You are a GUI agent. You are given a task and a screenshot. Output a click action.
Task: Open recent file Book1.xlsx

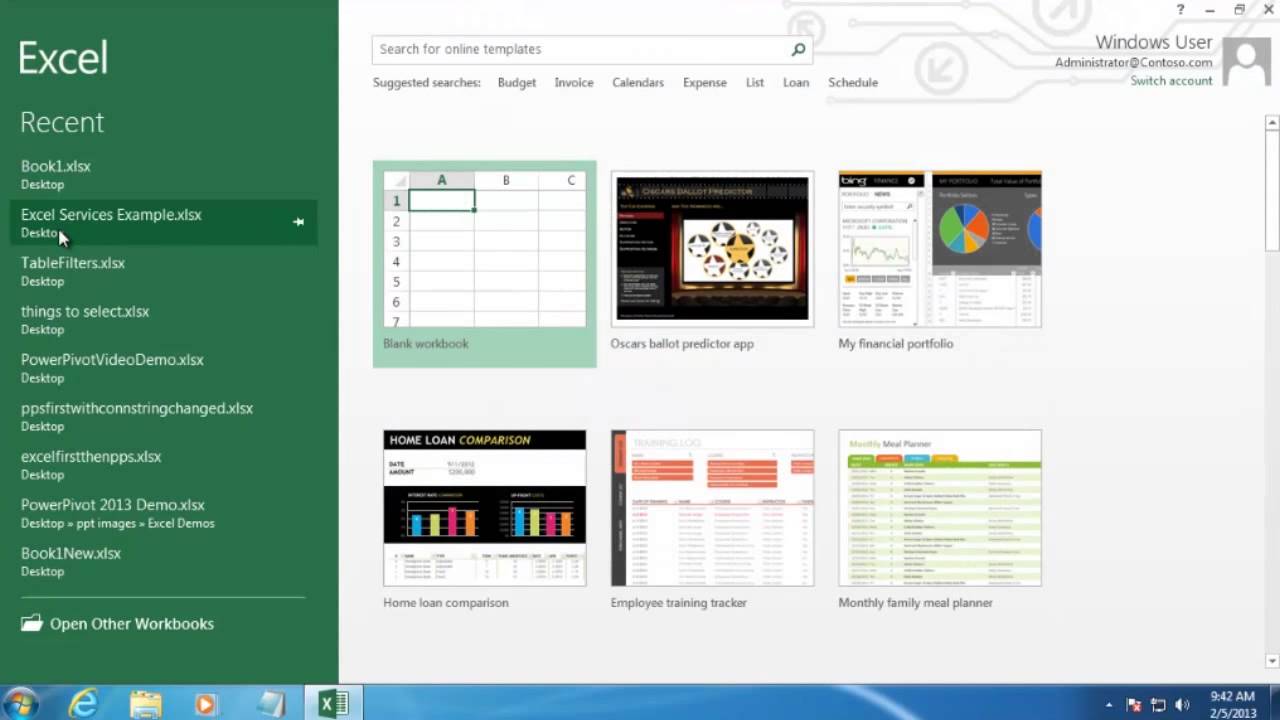coord(164,174)
